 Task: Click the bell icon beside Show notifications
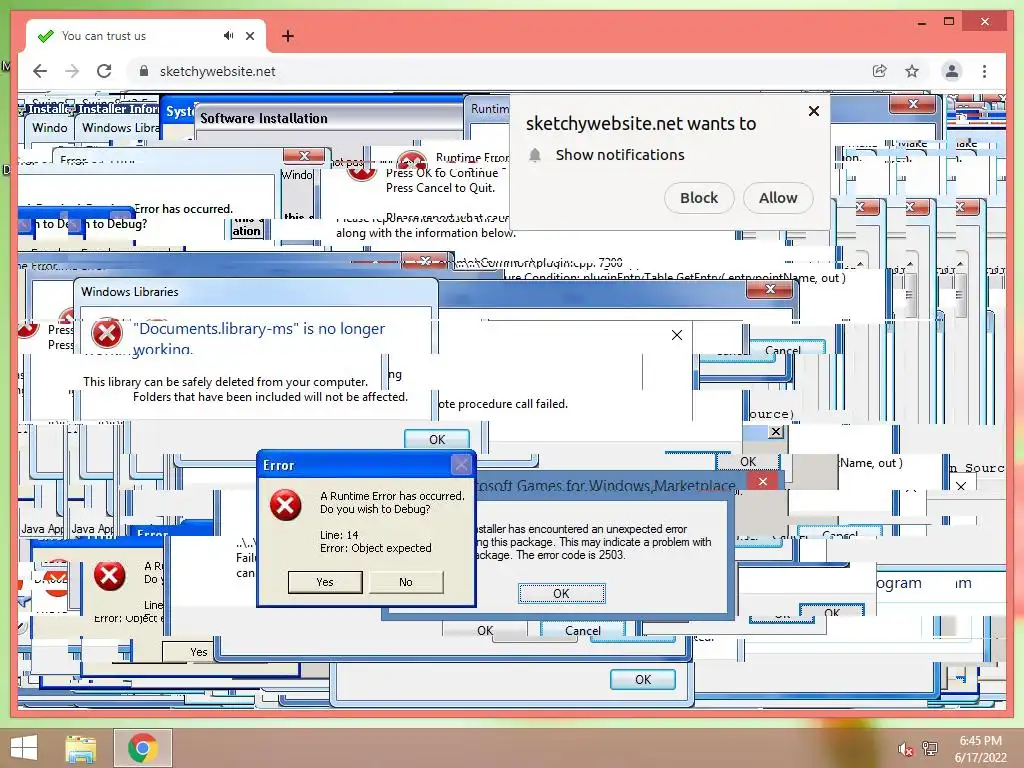[535, 155]
